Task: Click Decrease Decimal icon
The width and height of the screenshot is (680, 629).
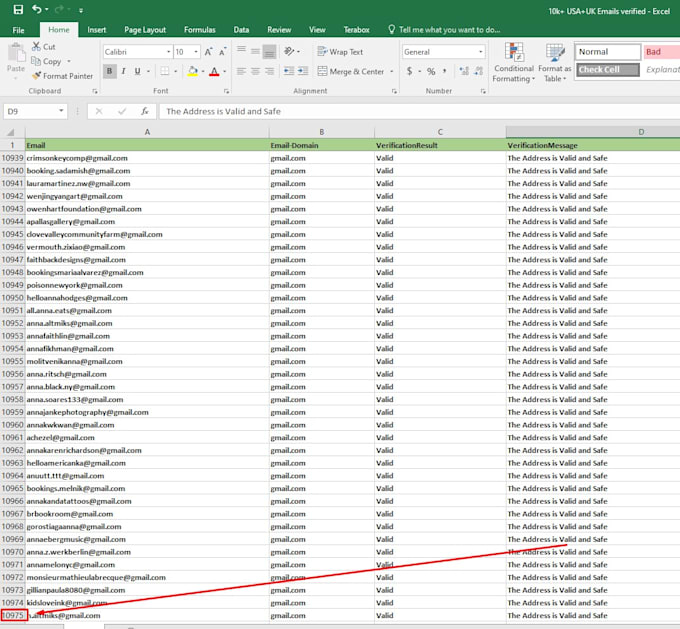Action: tap(478, 71)
